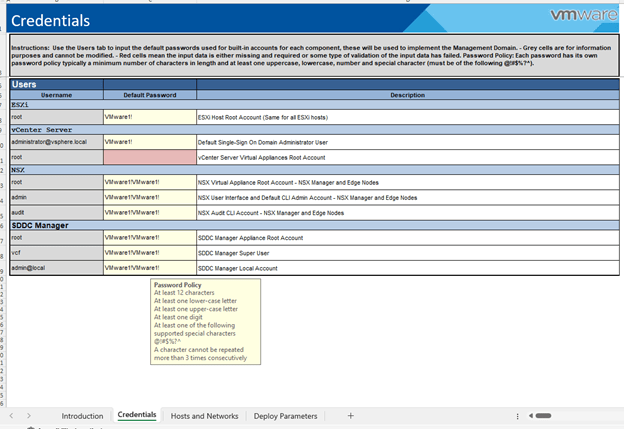Screen dimensions: 624x429
Task: Open the Deploy Parameters sheet tab
Action: pos(285,415)
